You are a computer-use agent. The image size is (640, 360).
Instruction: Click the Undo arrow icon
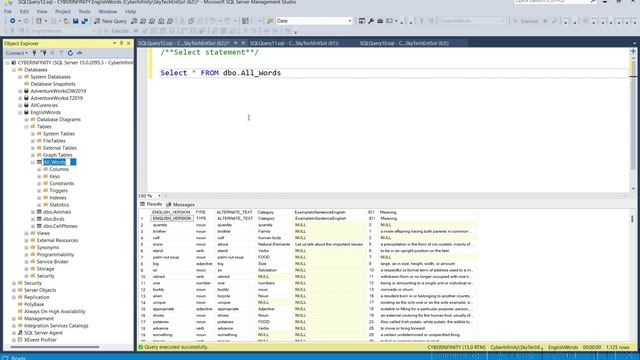[212, 21]
